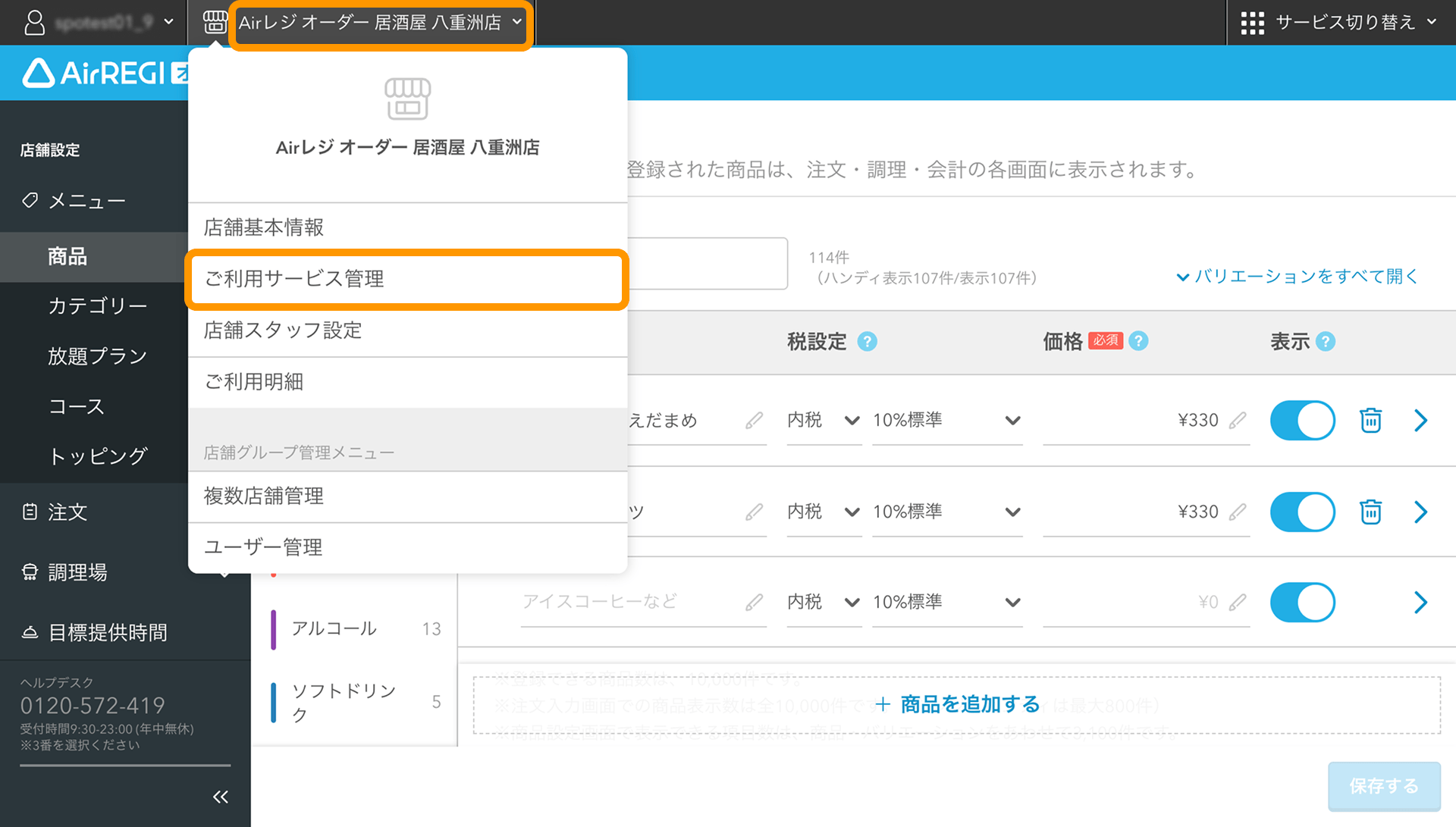1456x827 pixels.
Task: Select the アルコール category
Action: [355, 628]
